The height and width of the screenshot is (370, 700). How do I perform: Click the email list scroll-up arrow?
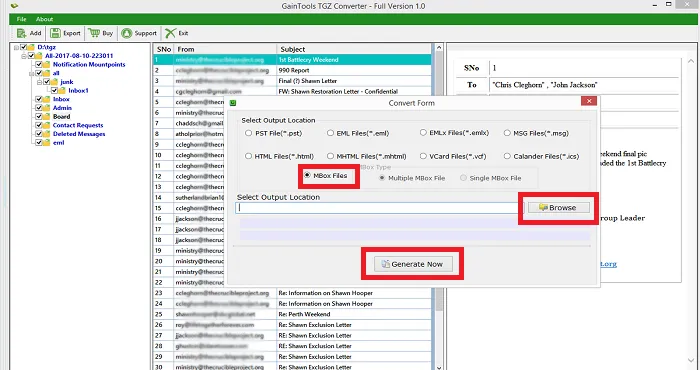click(438, 47)
